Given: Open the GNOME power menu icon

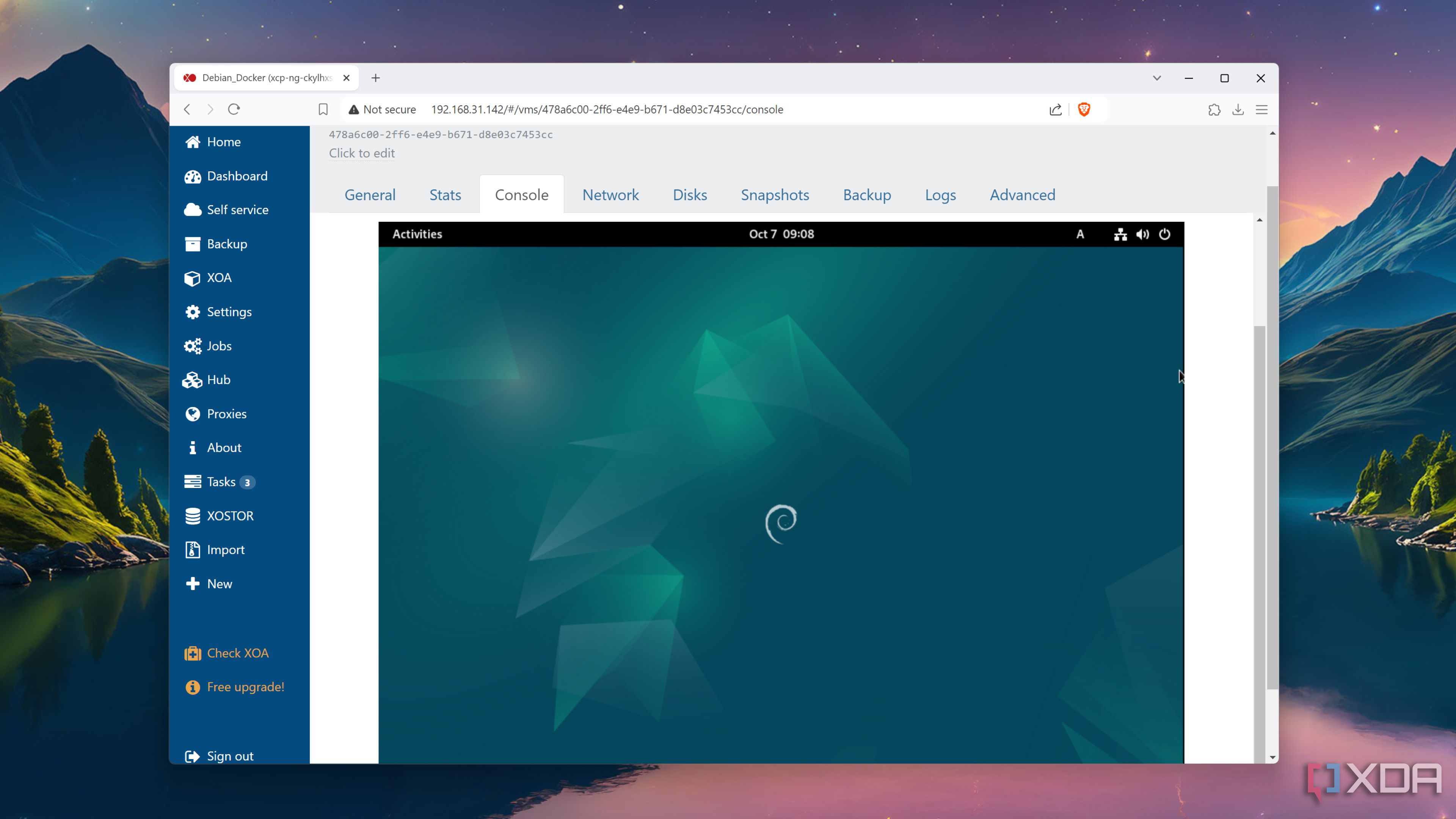Looking at the screenshot, I should [1164, 234].
